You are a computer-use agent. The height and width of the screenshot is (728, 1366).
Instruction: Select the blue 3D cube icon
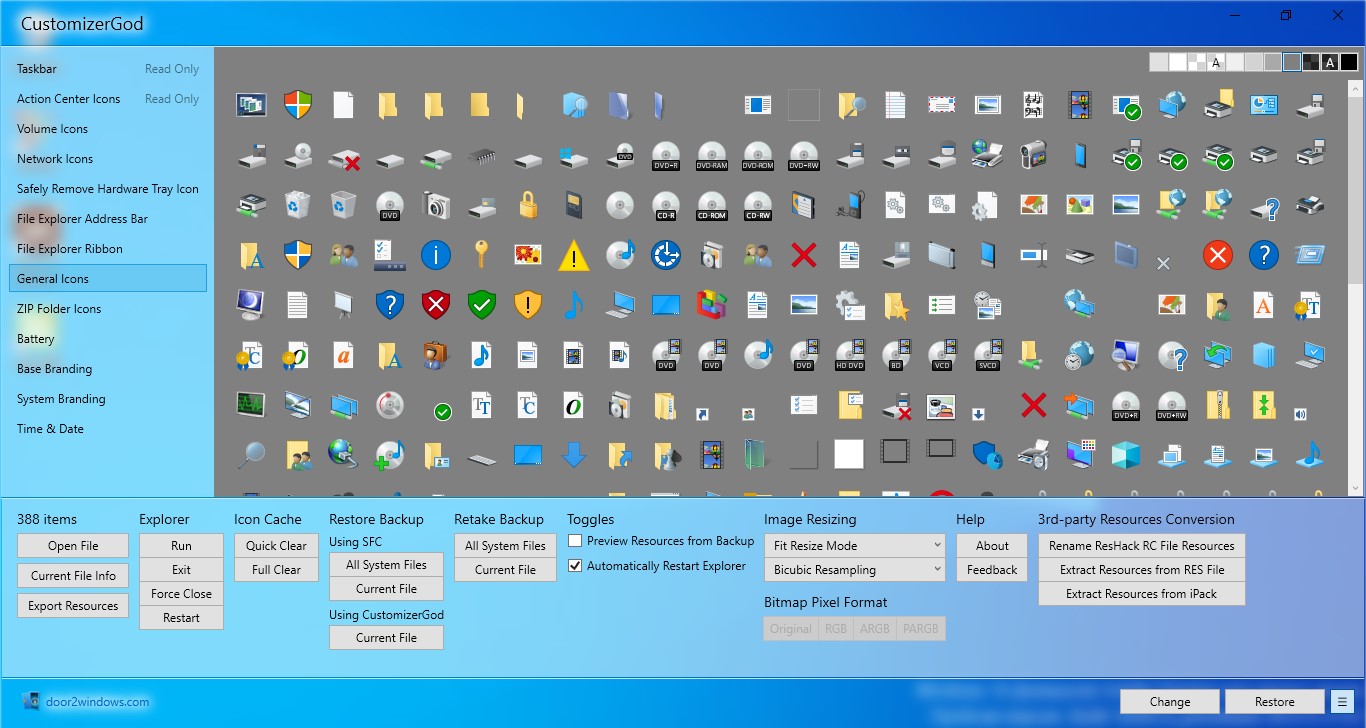[x=1125, y=455]
